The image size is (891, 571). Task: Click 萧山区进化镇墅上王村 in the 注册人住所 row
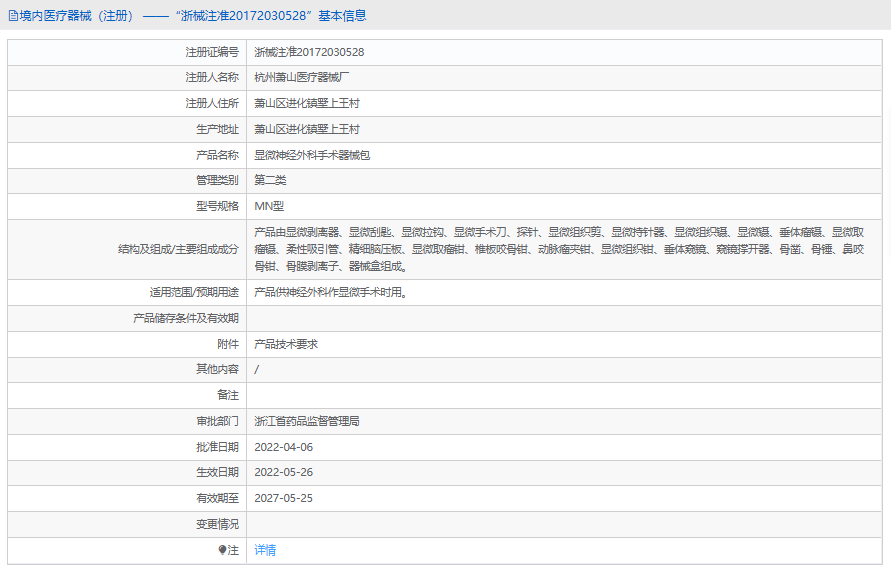pos(307,103)
